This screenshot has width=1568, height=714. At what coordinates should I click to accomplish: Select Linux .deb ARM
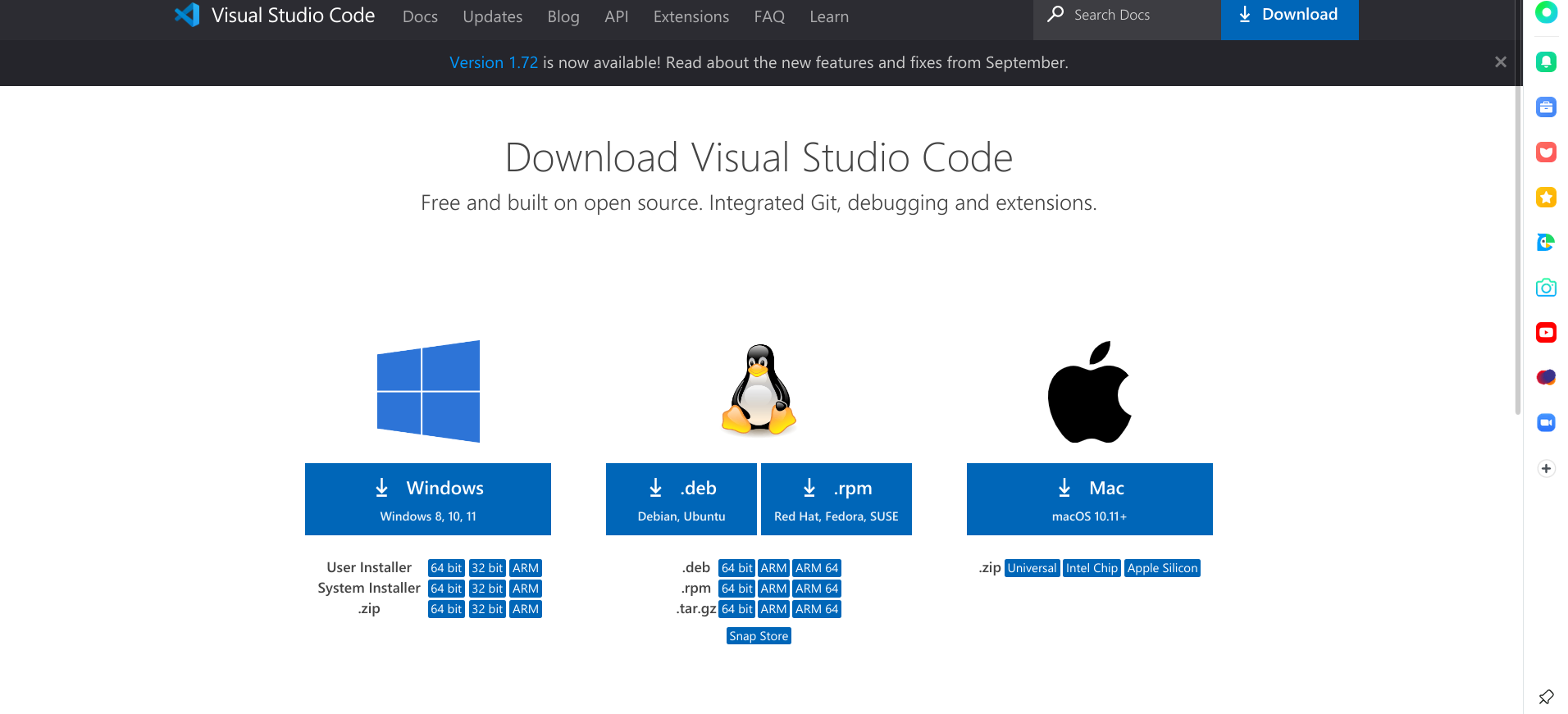click(x=773, y=568)
